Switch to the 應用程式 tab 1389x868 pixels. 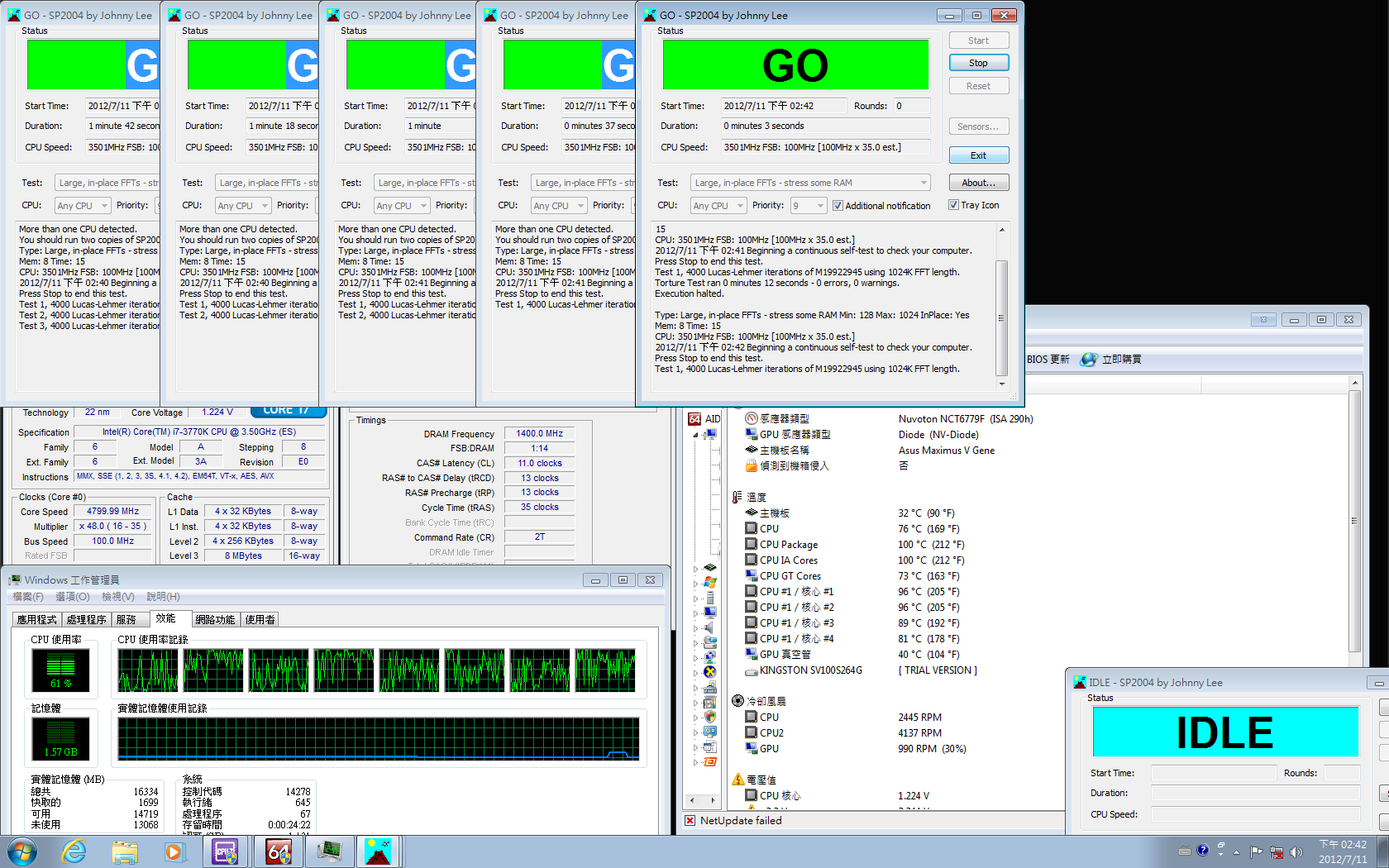point(36,620)
